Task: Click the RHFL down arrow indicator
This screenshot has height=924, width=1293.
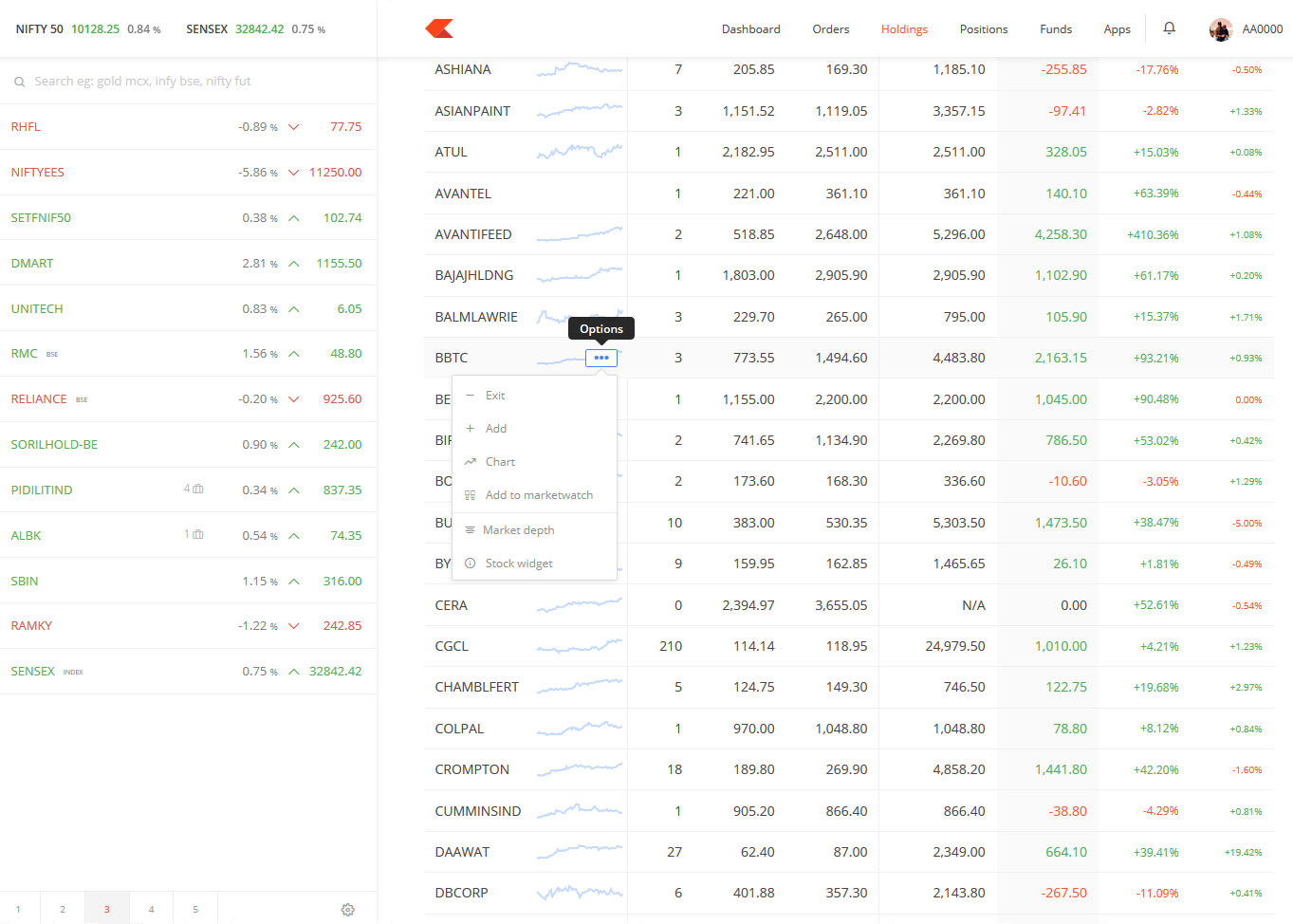Action: click(294, 127)
